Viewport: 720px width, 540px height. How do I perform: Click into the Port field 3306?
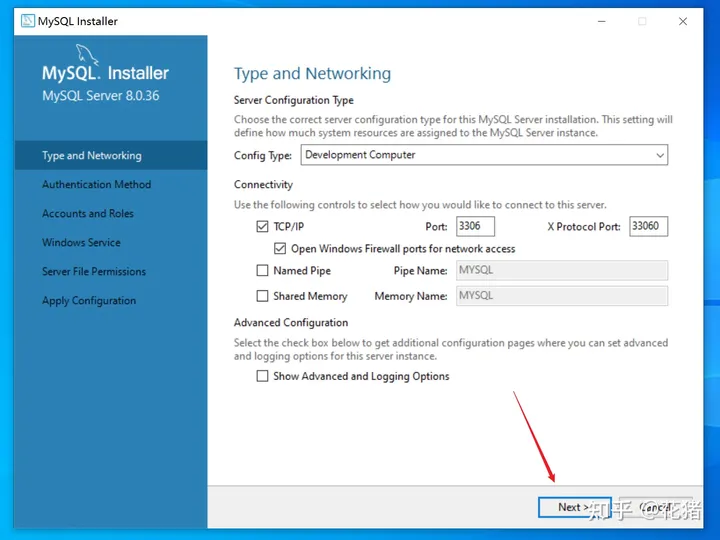[475, 226]
